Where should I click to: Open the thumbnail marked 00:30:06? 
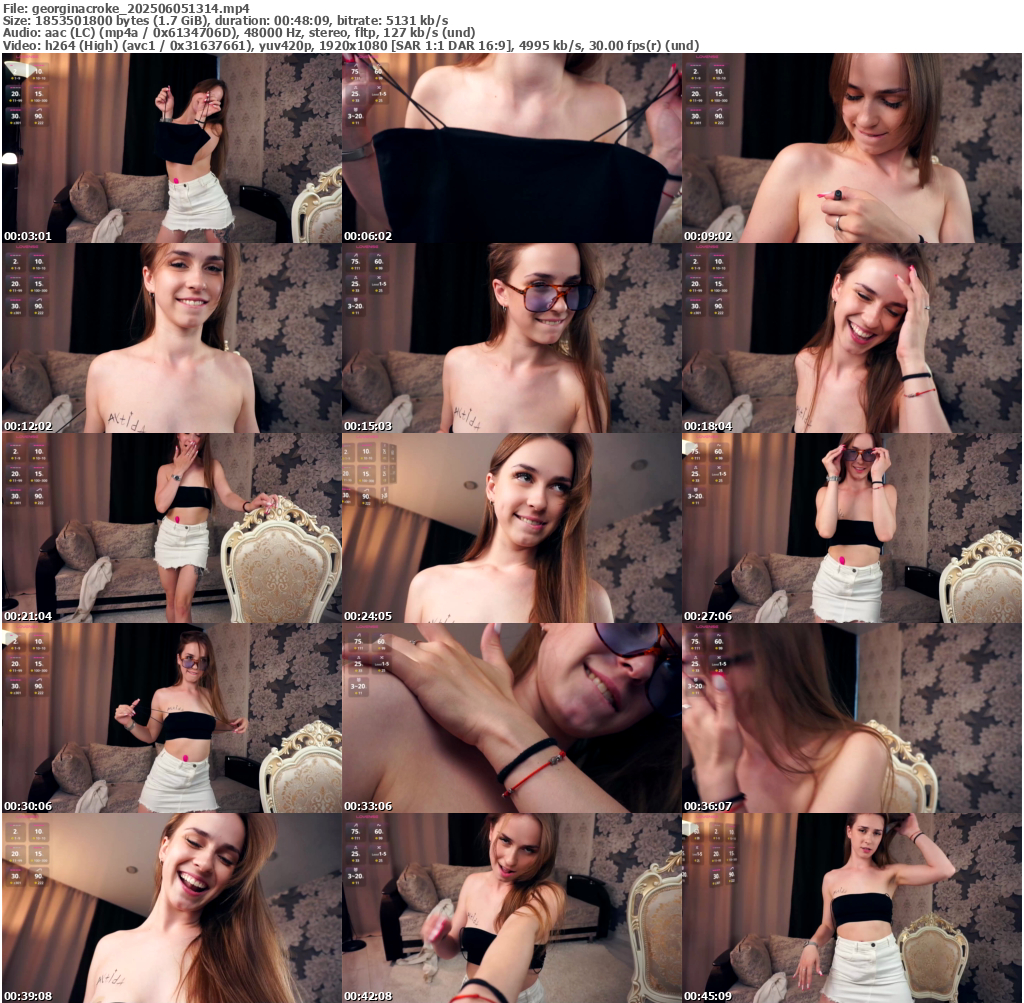pos(171,718)
